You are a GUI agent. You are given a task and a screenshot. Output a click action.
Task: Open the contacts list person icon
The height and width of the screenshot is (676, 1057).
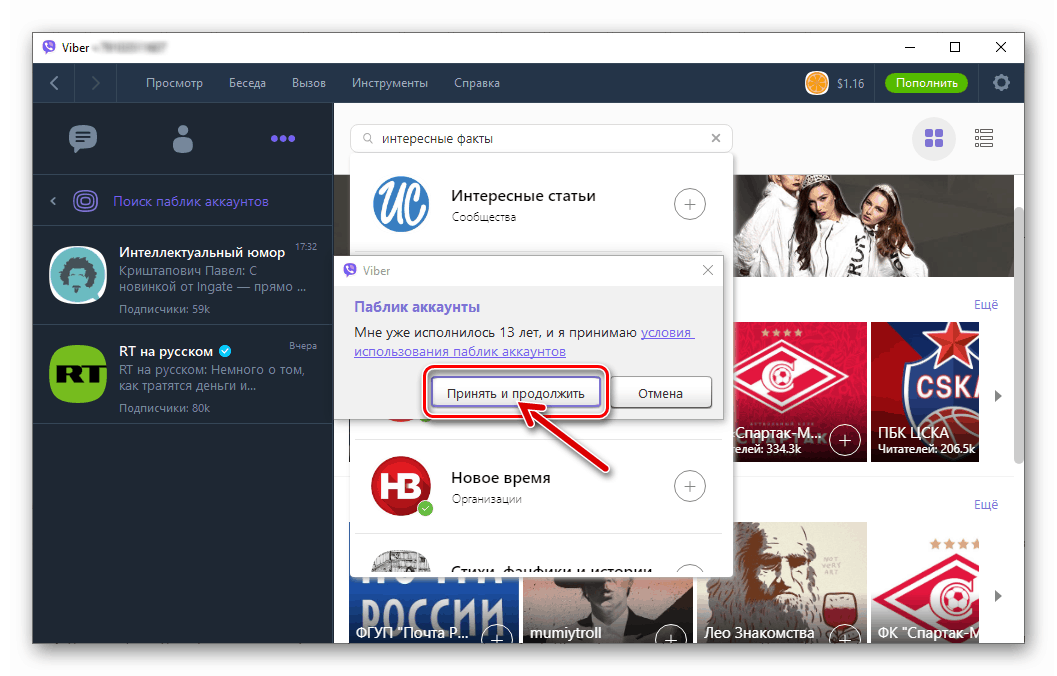point(183,139)
